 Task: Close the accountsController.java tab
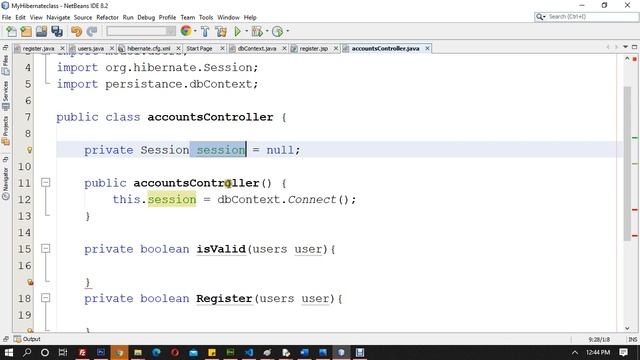427,49
